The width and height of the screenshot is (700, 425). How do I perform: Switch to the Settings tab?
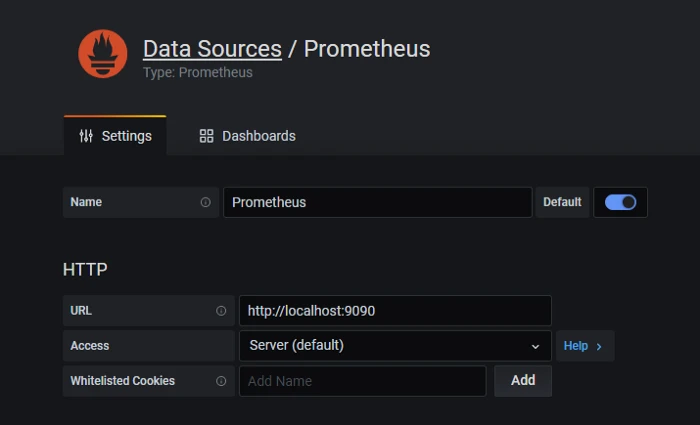point(115,136)
